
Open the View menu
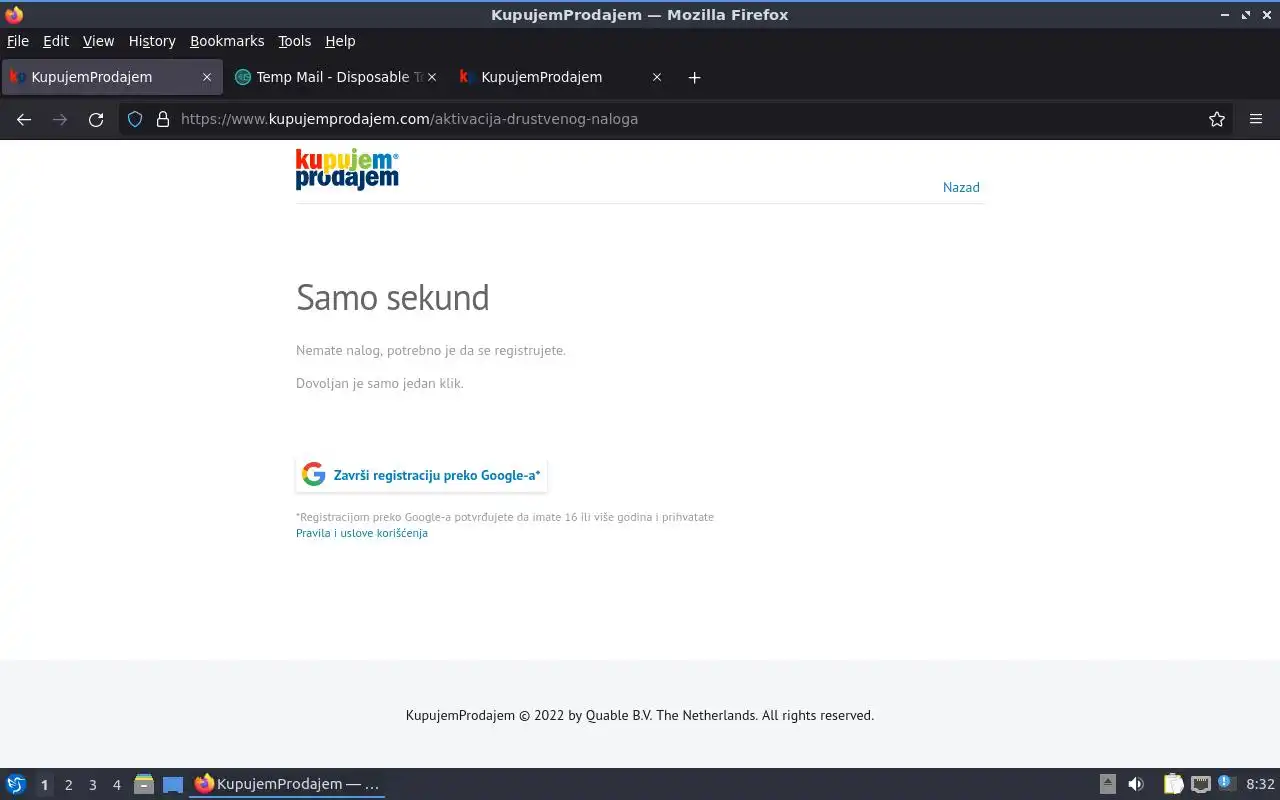coord(98,41)
